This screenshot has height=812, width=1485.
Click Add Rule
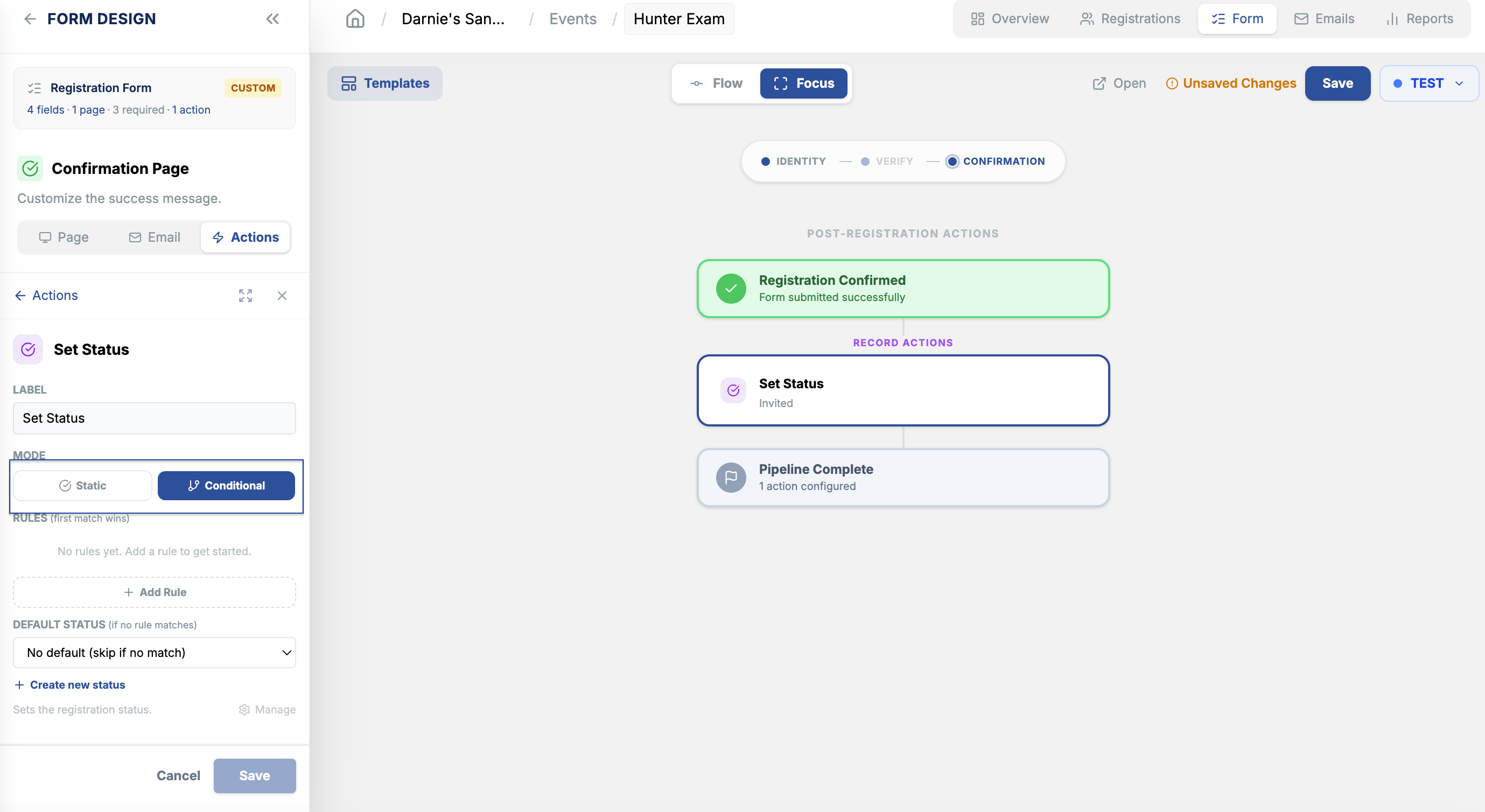click(x=155, y=592)
